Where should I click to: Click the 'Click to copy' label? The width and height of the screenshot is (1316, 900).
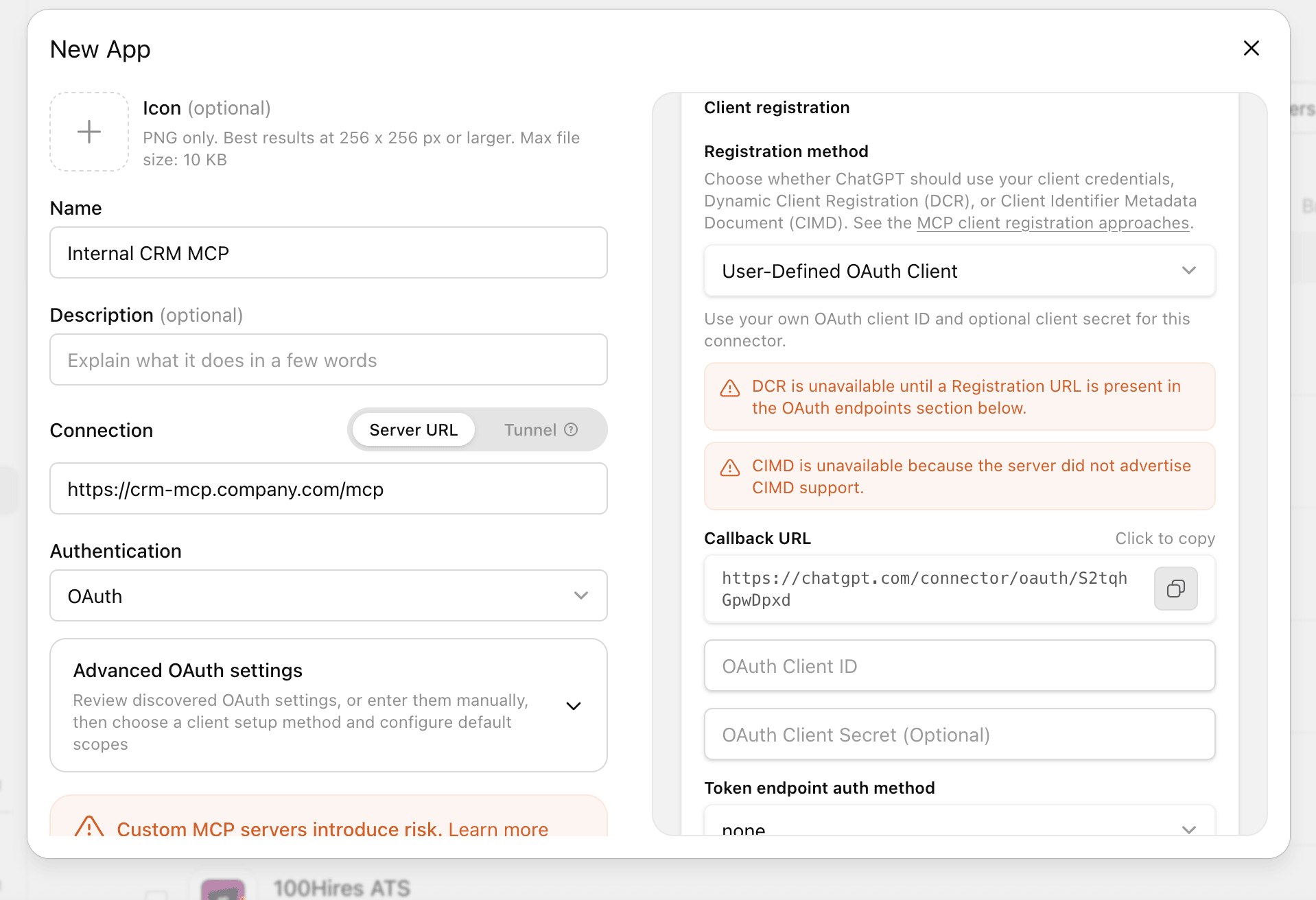(1165, 538)
